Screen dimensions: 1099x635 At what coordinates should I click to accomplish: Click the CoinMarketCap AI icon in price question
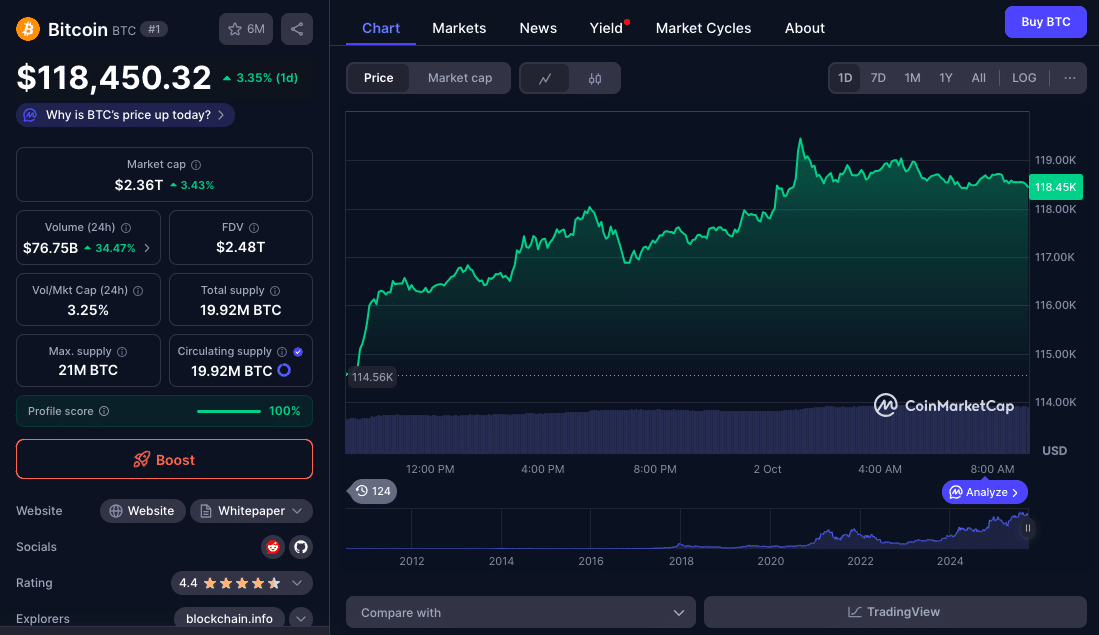[x=30, y=115]
